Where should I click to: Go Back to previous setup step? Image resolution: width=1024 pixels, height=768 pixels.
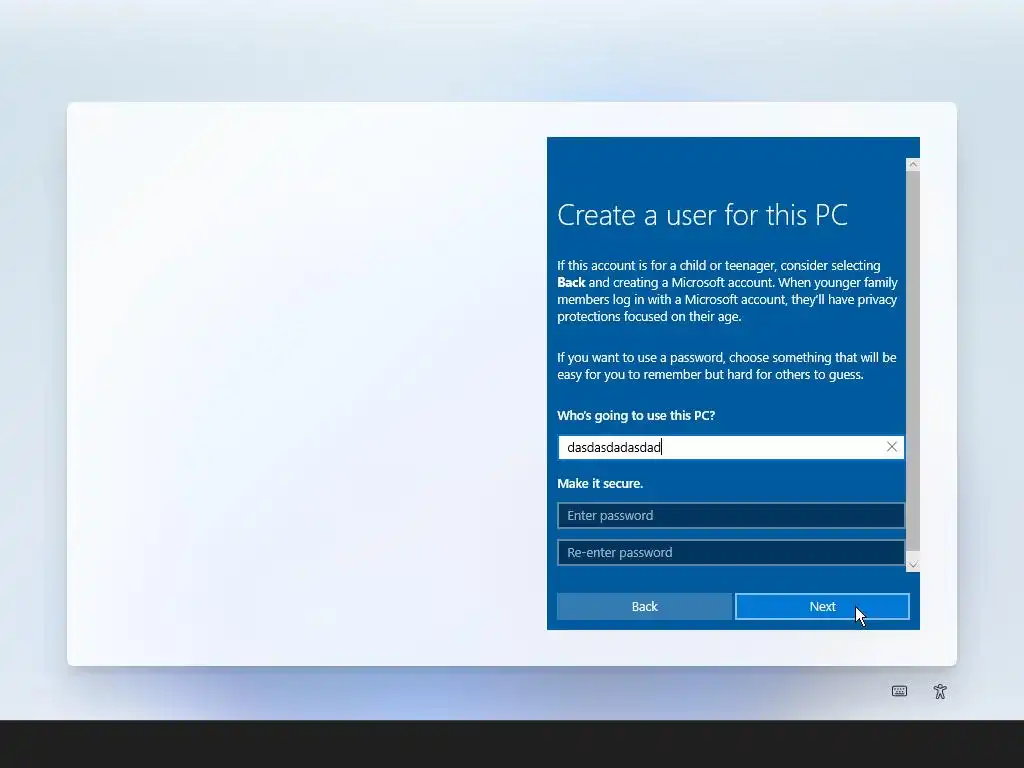click(645, 607)
